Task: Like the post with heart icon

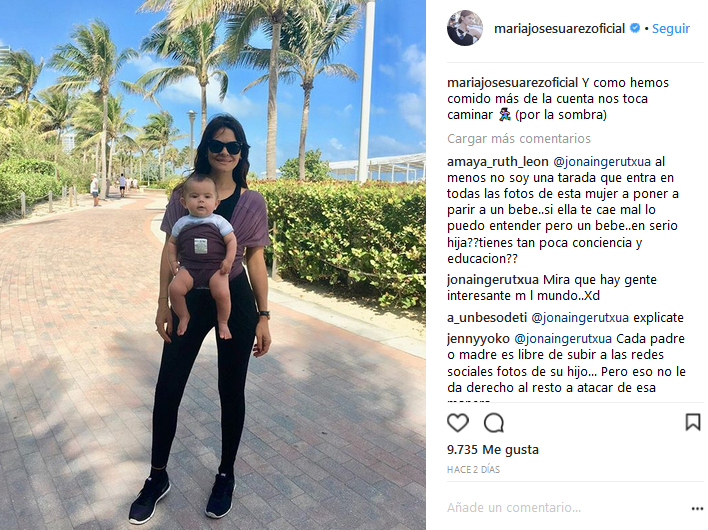Action: click(x=457, y=423)
